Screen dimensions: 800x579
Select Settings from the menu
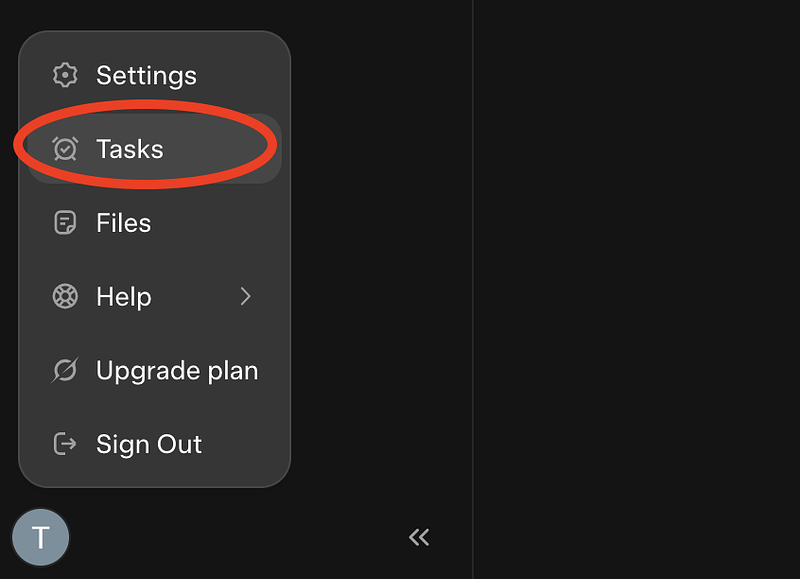pos(146,74)
